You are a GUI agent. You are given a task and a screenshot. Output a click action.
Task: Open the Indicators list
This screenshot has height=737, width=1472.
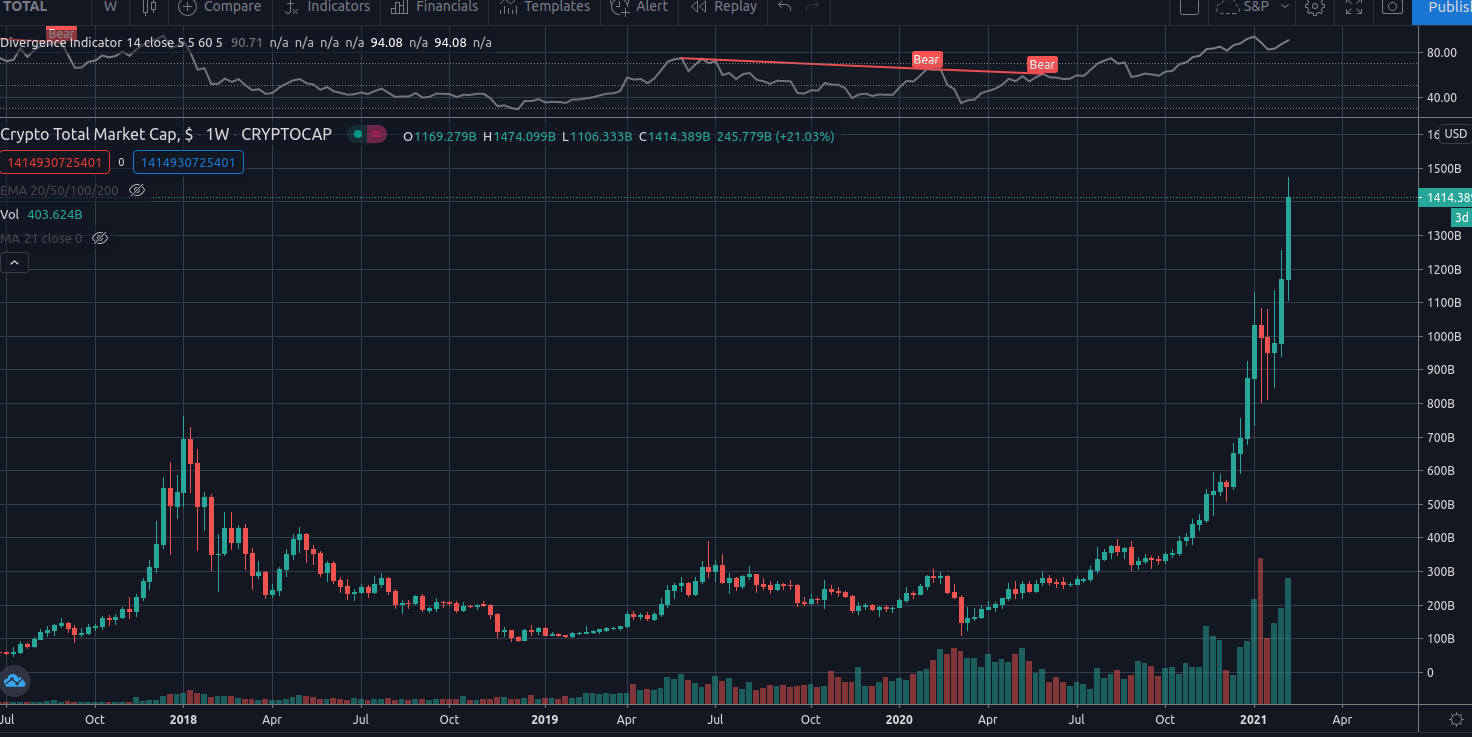tap(327, 7)
